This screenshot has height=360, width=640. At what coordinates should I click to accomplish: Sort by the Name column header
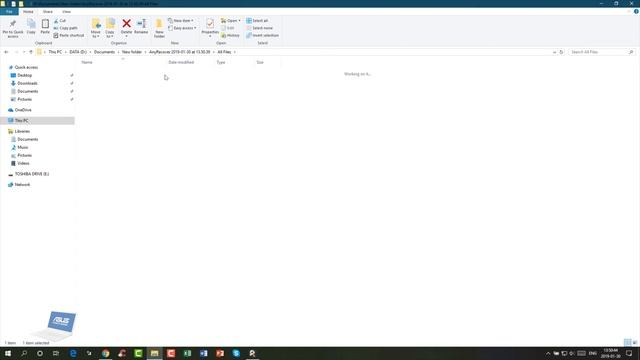coord(122,62)
